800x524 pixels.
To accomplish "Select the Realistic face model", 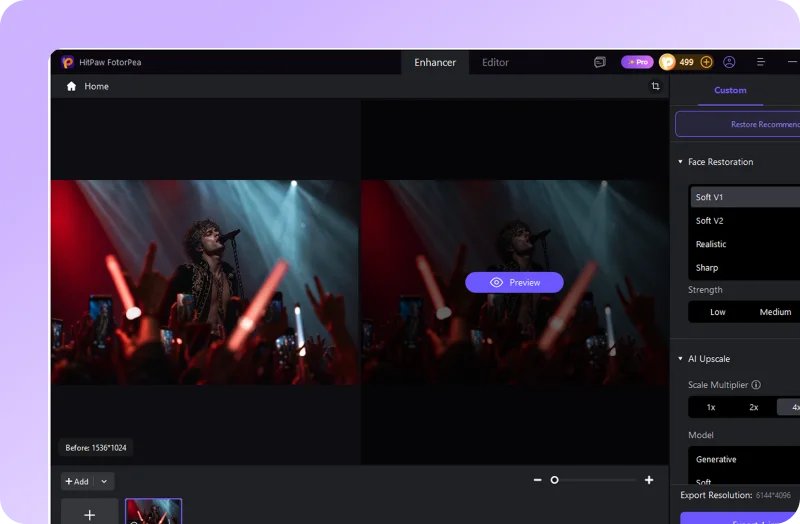I will (x=745, y=244).
